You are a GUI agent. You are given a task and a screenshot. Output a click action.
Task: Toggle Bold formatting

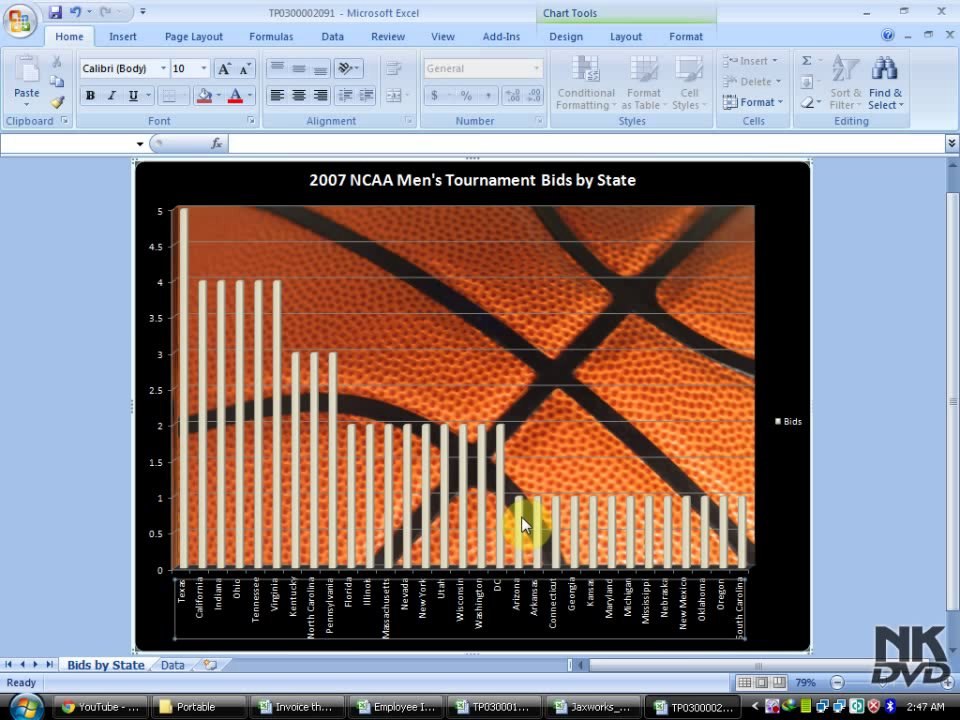tap(91, 96)
